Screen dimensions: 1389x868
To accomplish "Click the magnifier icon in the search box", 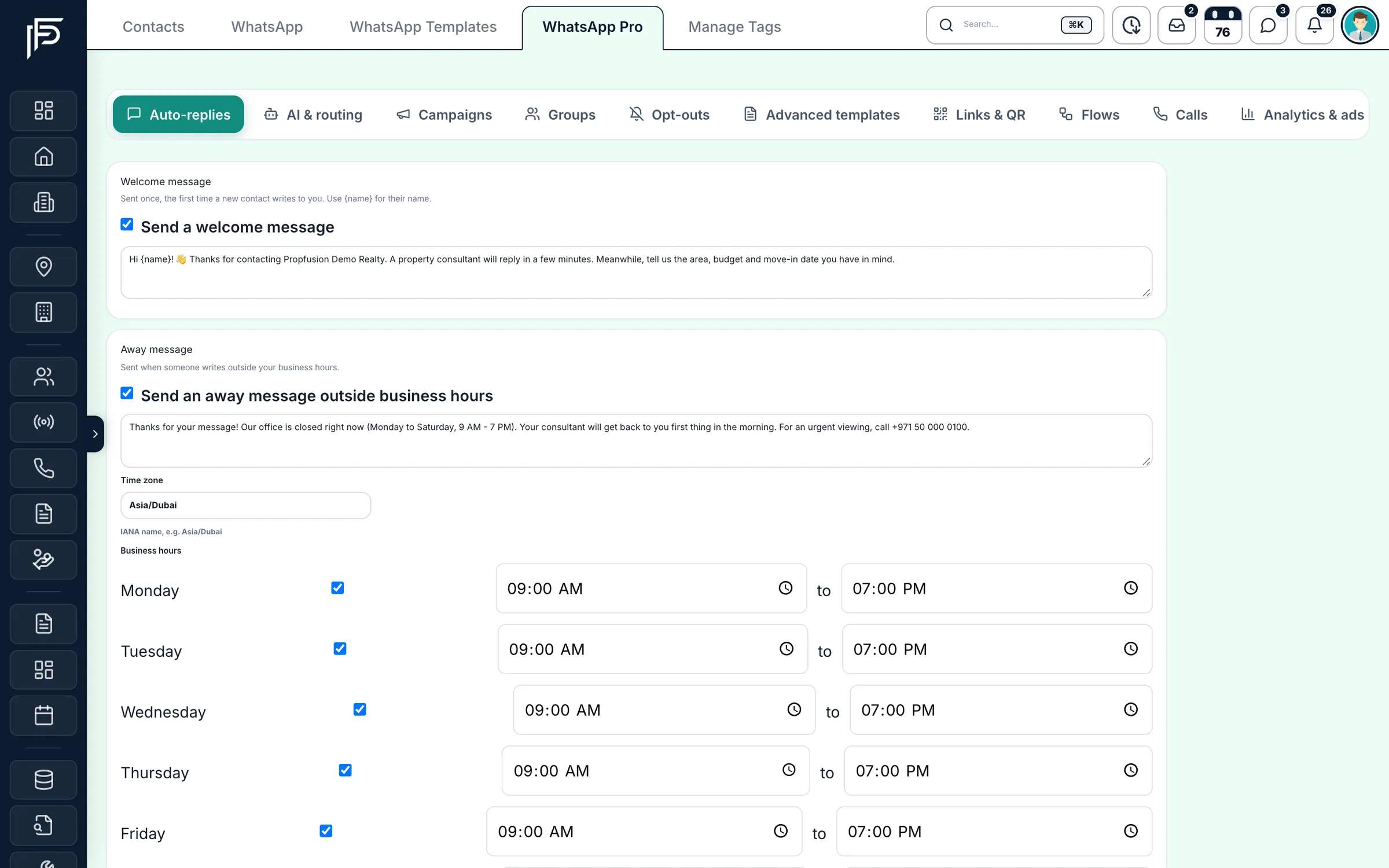I will tap(946, 25).
